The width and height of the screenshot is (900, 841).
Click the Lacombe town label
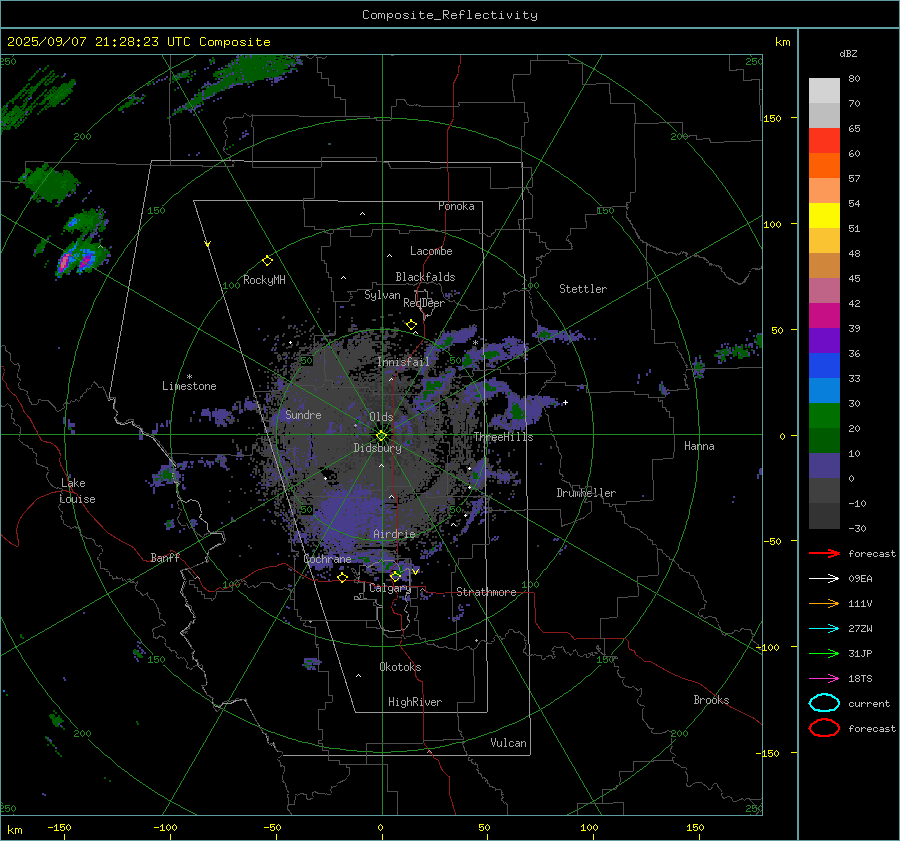coord(431,251)
